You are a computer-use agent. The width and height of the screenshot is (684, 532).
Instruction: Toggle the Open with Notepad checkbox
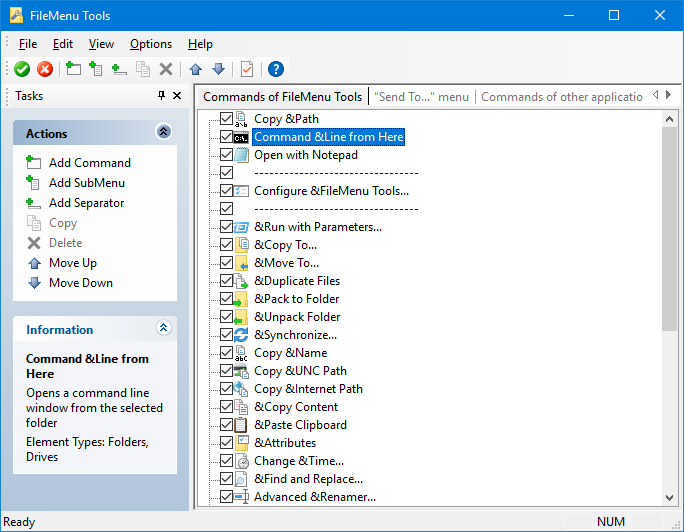[x=226, y=155]
